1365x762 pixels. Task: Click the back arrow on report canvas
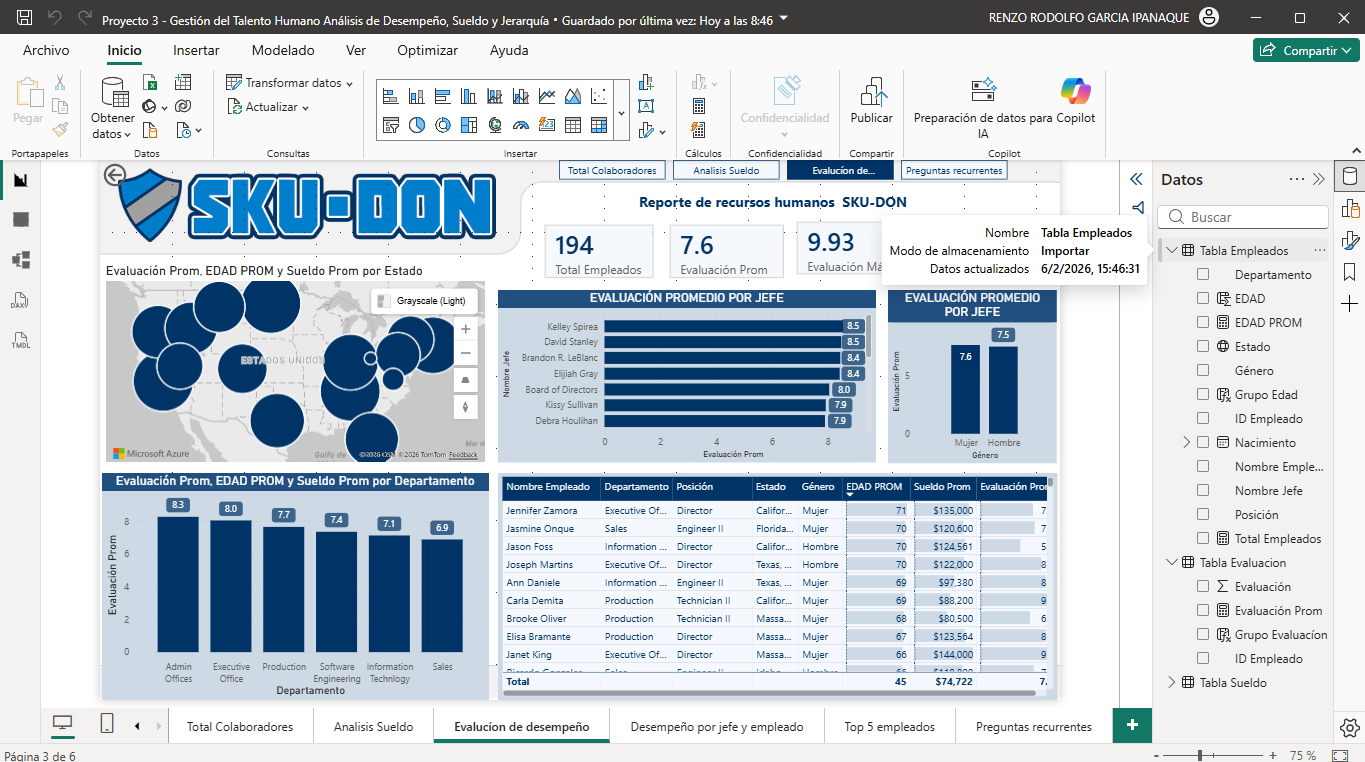click(115, 176)
